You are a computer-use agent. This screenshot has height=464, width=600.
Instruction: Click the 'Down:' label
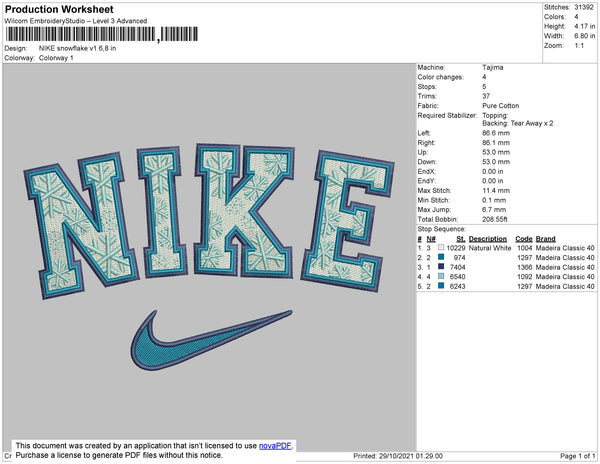(427, 162)
